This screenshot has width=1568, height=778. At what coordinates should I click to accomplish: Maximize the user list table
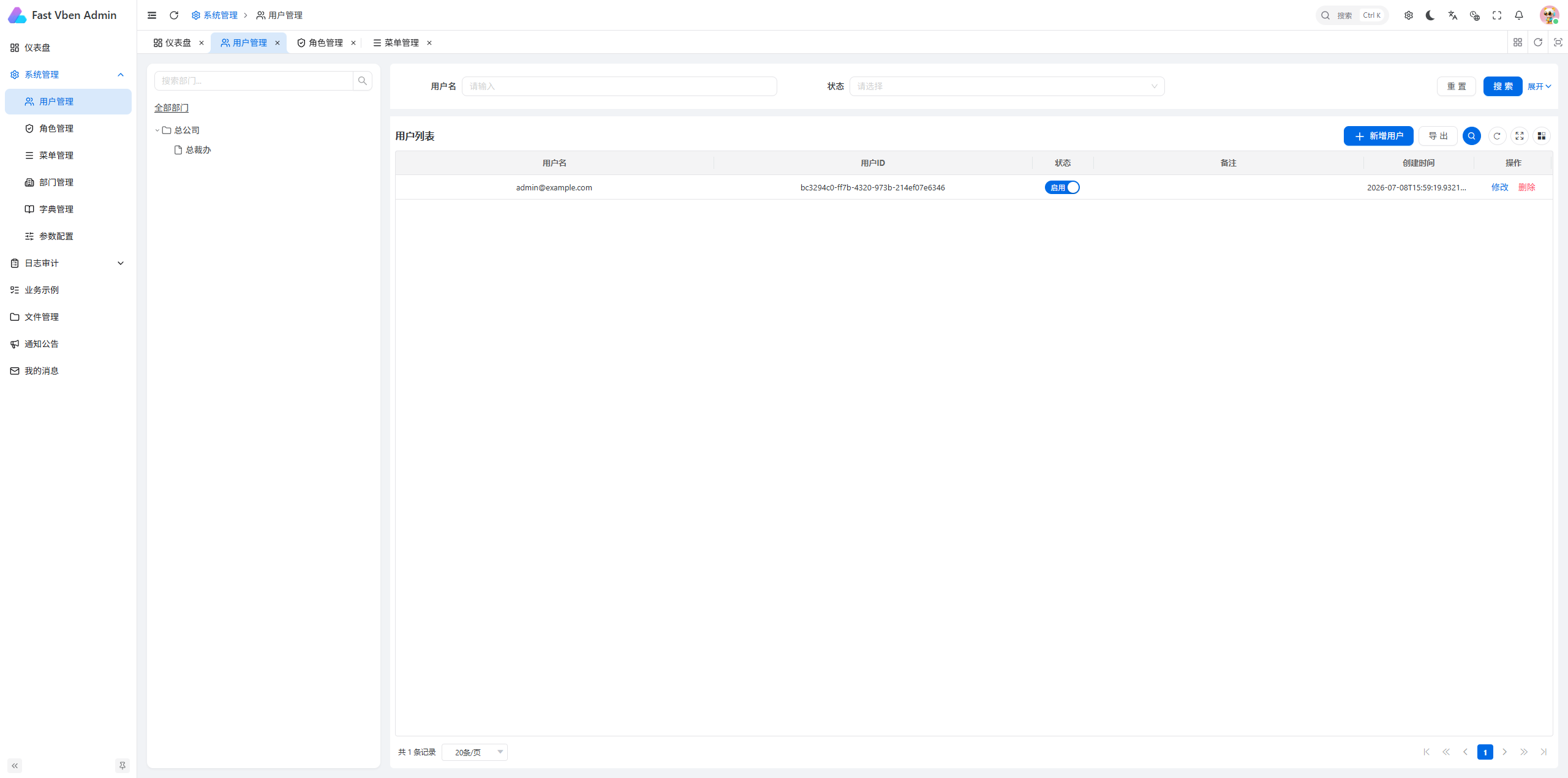click(x=1520, y=136)
